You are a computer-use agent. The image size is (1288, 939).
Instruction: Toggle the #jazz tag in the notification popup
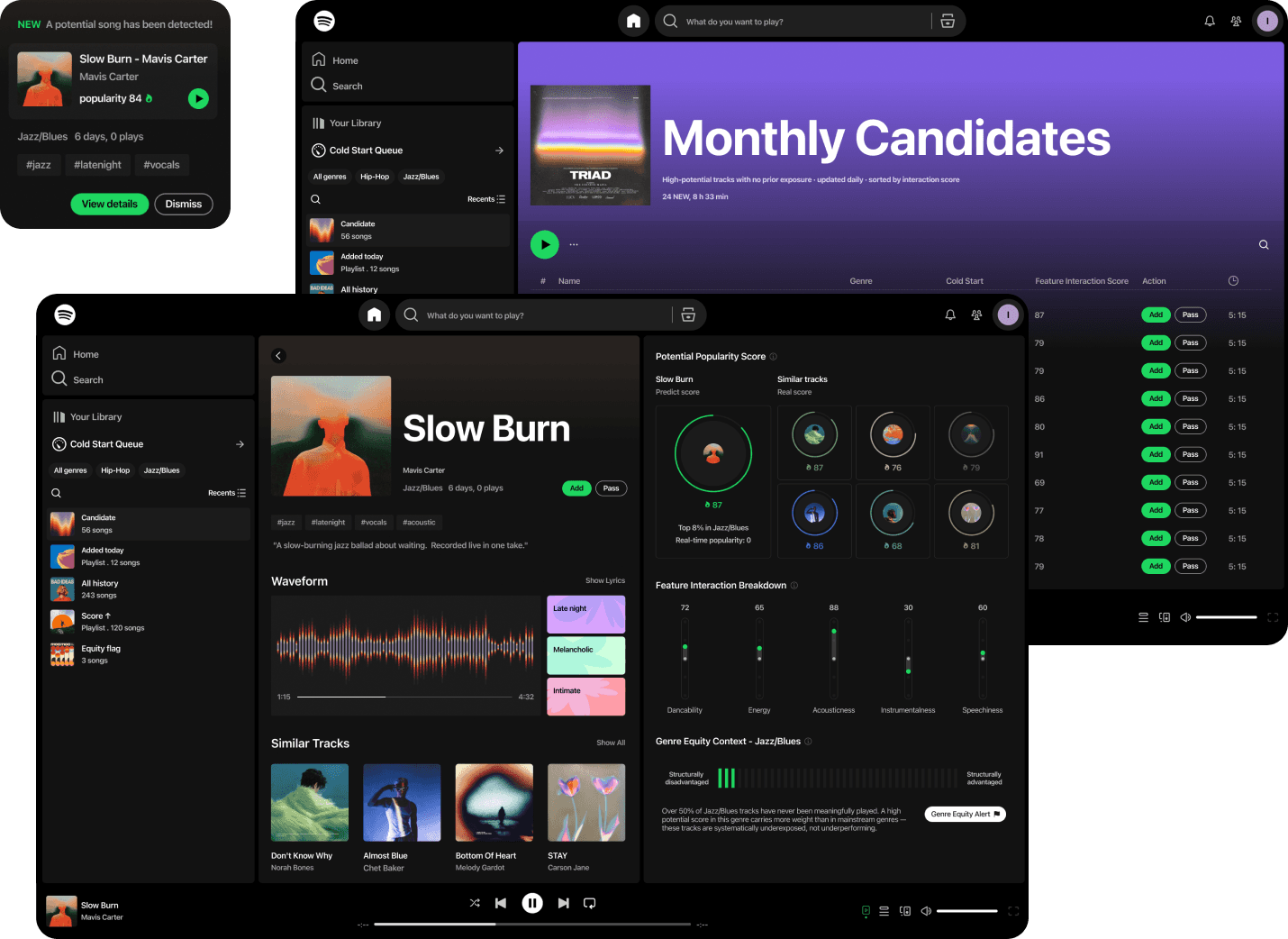point(39,165)
